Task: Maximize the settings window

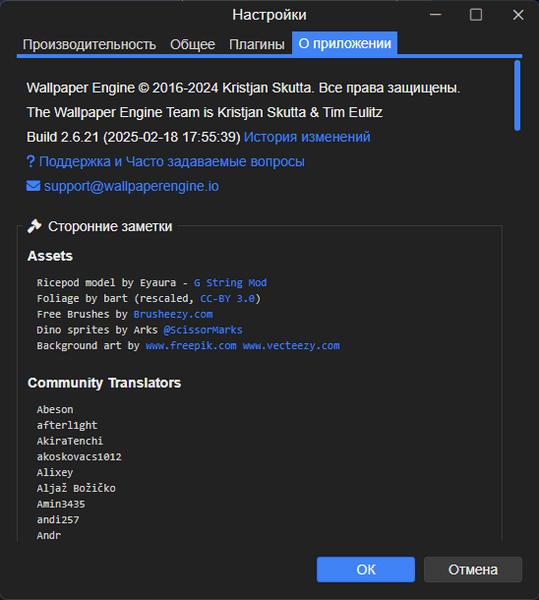Action: click(476, 15)
